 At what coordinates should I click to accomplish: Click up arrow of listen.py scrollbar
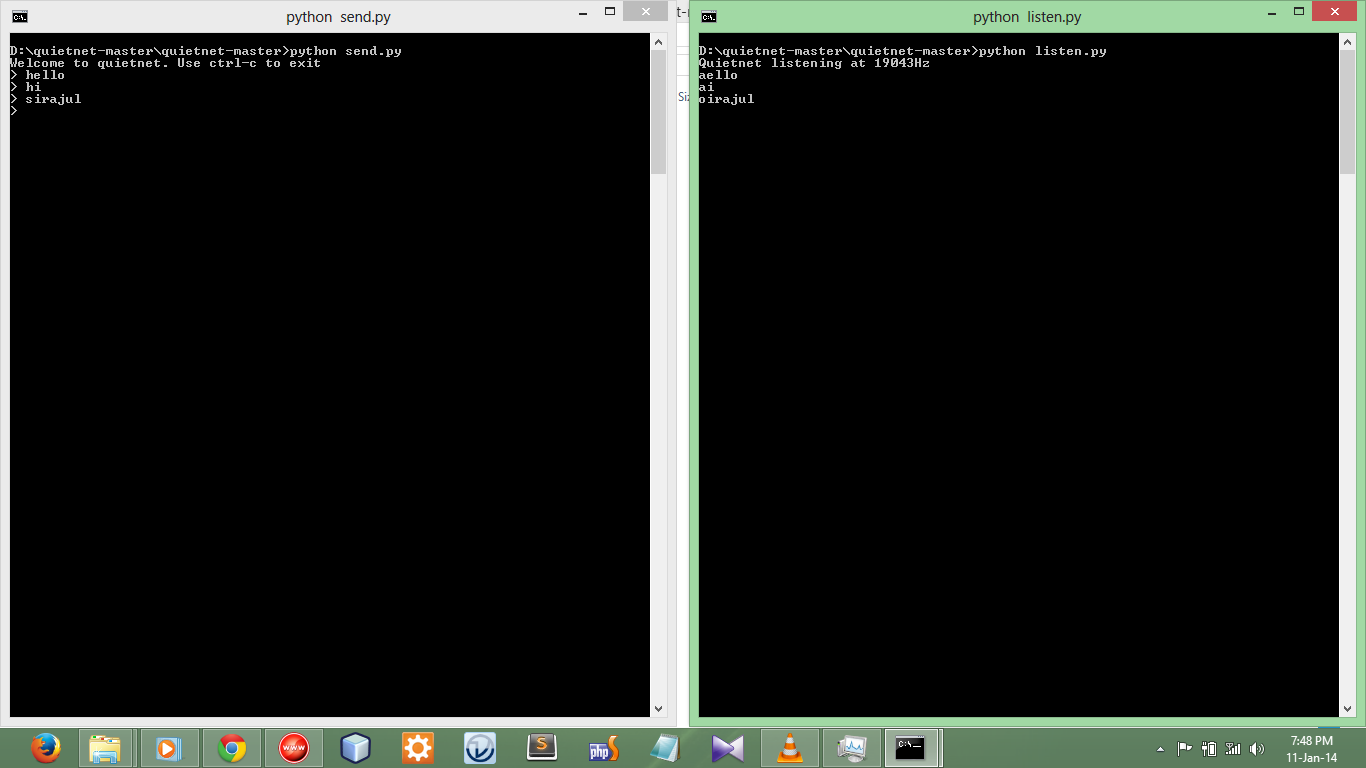(x=1348, y=42)
